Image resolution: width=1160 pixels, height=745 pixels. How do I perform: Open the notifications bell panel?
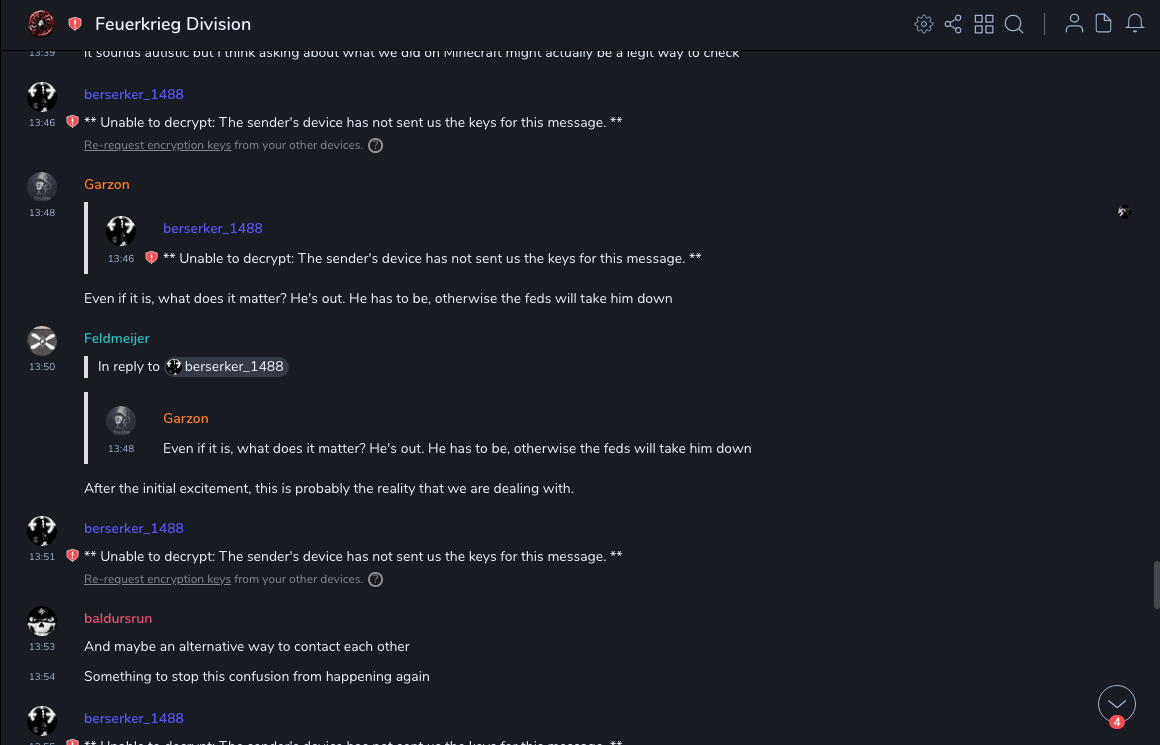click(1135, 24)
